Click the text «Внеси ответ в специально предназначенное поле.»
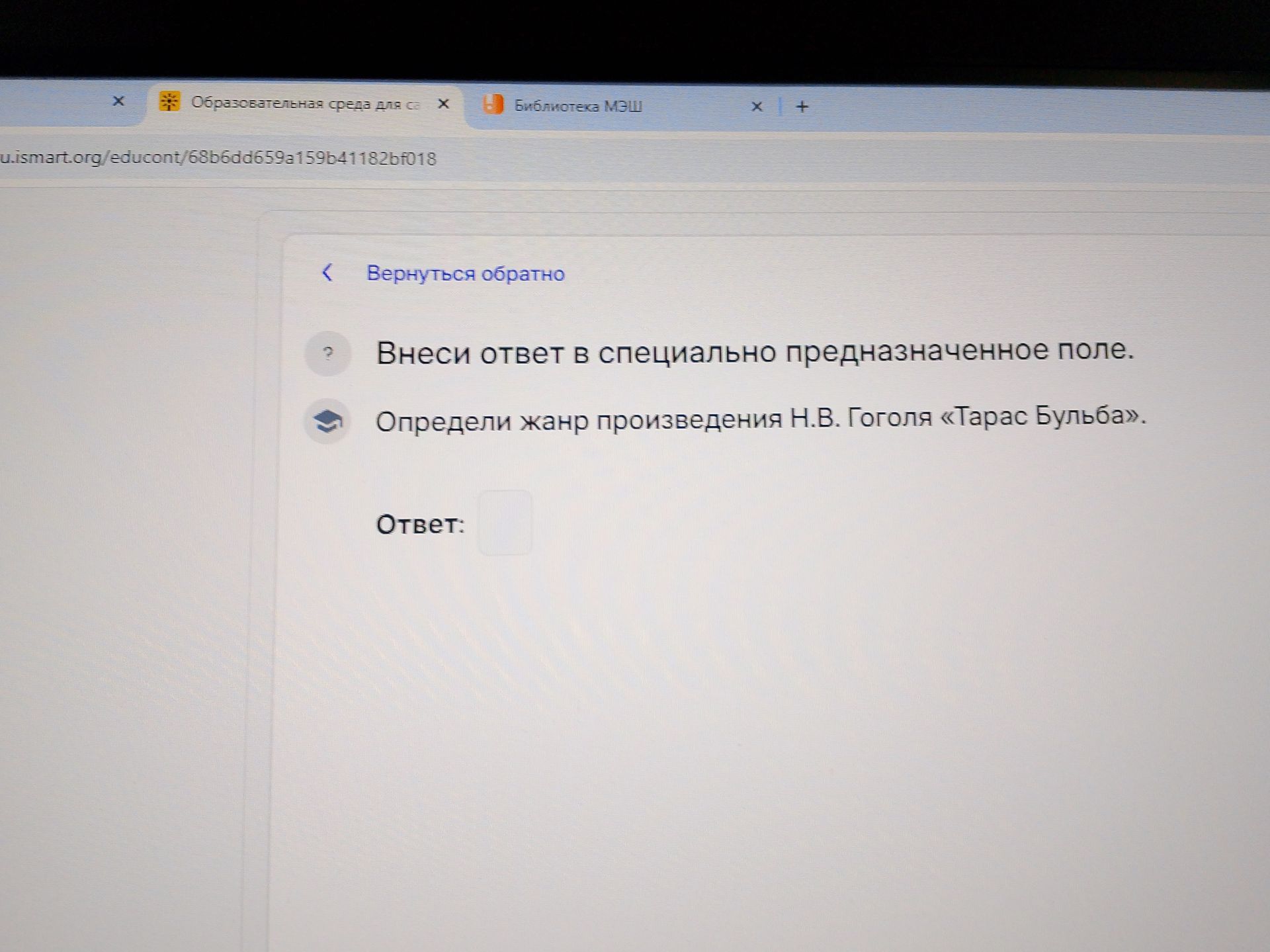1270x952 pixels. [755, 351]
